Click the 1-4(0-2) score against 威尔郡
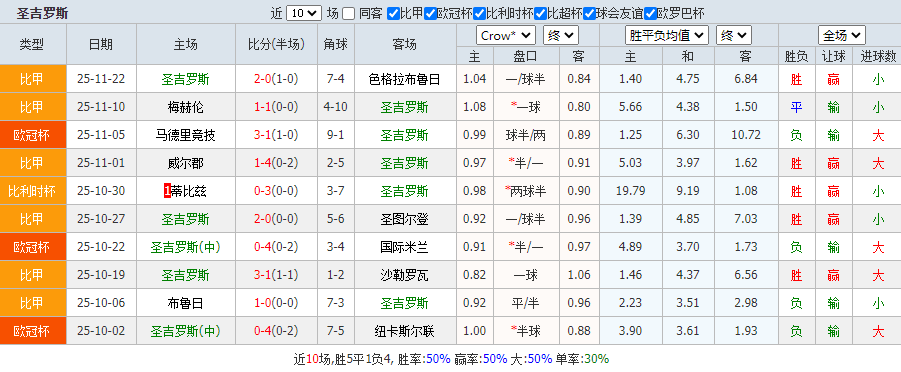This screenshot has height=372, width=901. pyautogui.click(x=276, y=163)
